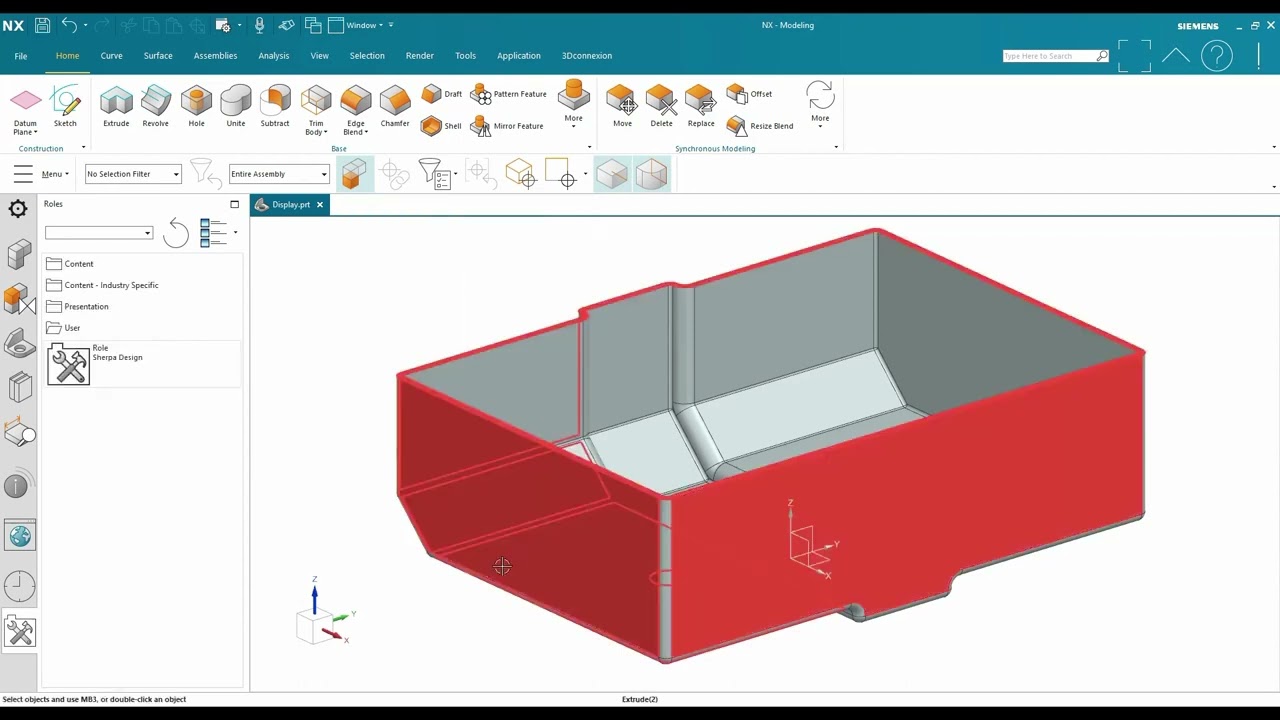1280x720 pixels.
Task: Maximize the Roles panel checkbox icon
Action: coord(235,204)
